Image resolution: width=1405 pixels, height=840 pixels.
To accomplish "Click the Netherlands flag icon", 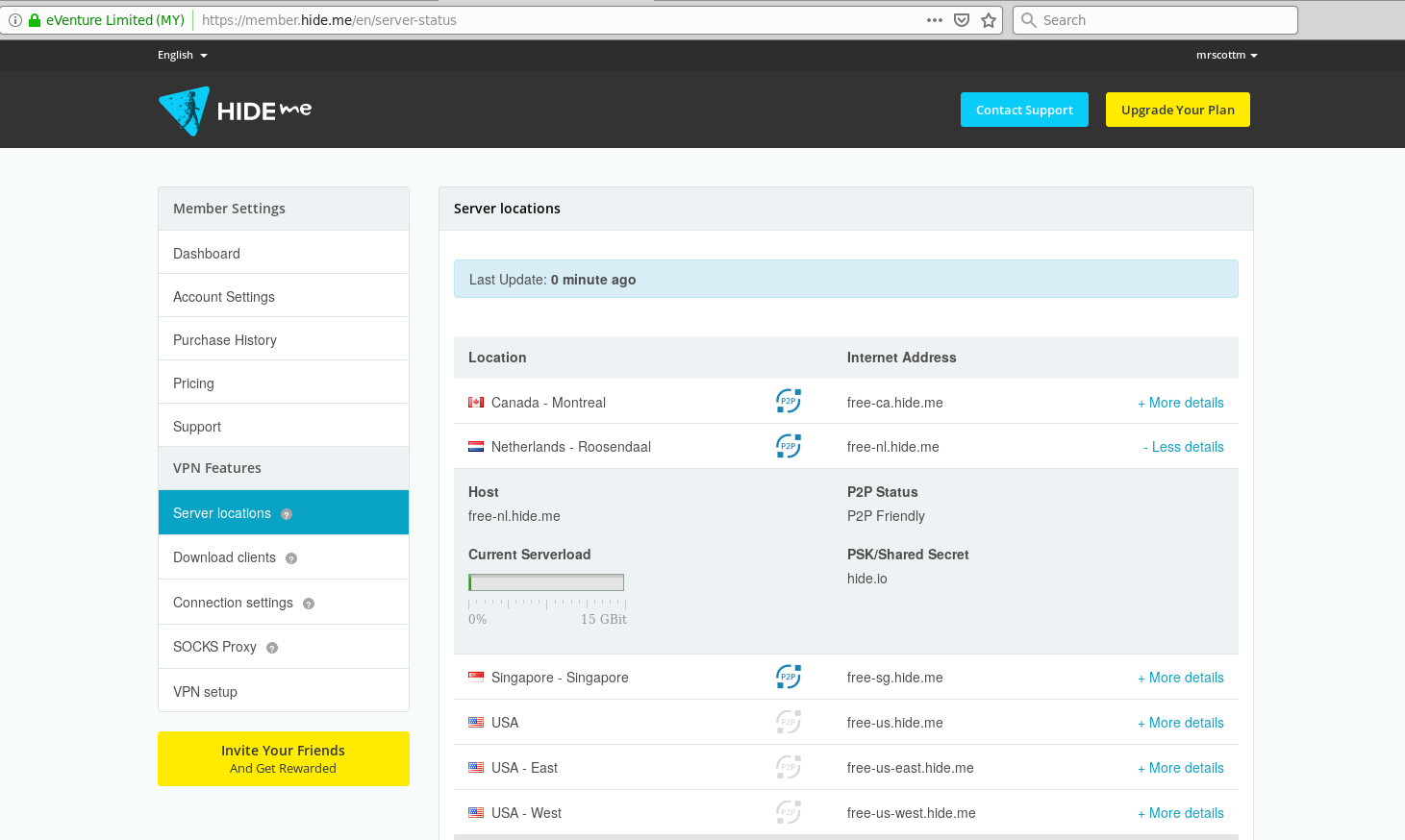I will point(476,446).
